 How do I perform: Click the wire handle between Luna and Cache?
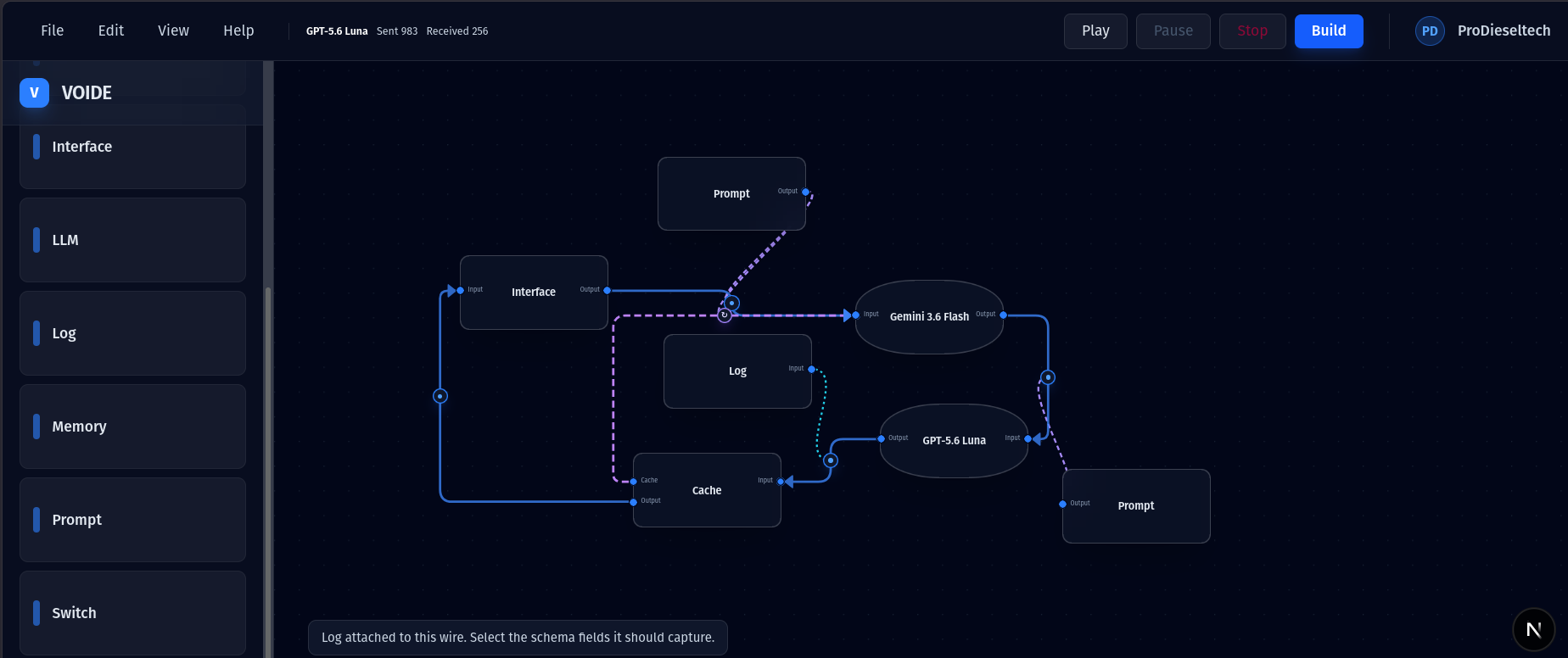[x=831, y=460]
